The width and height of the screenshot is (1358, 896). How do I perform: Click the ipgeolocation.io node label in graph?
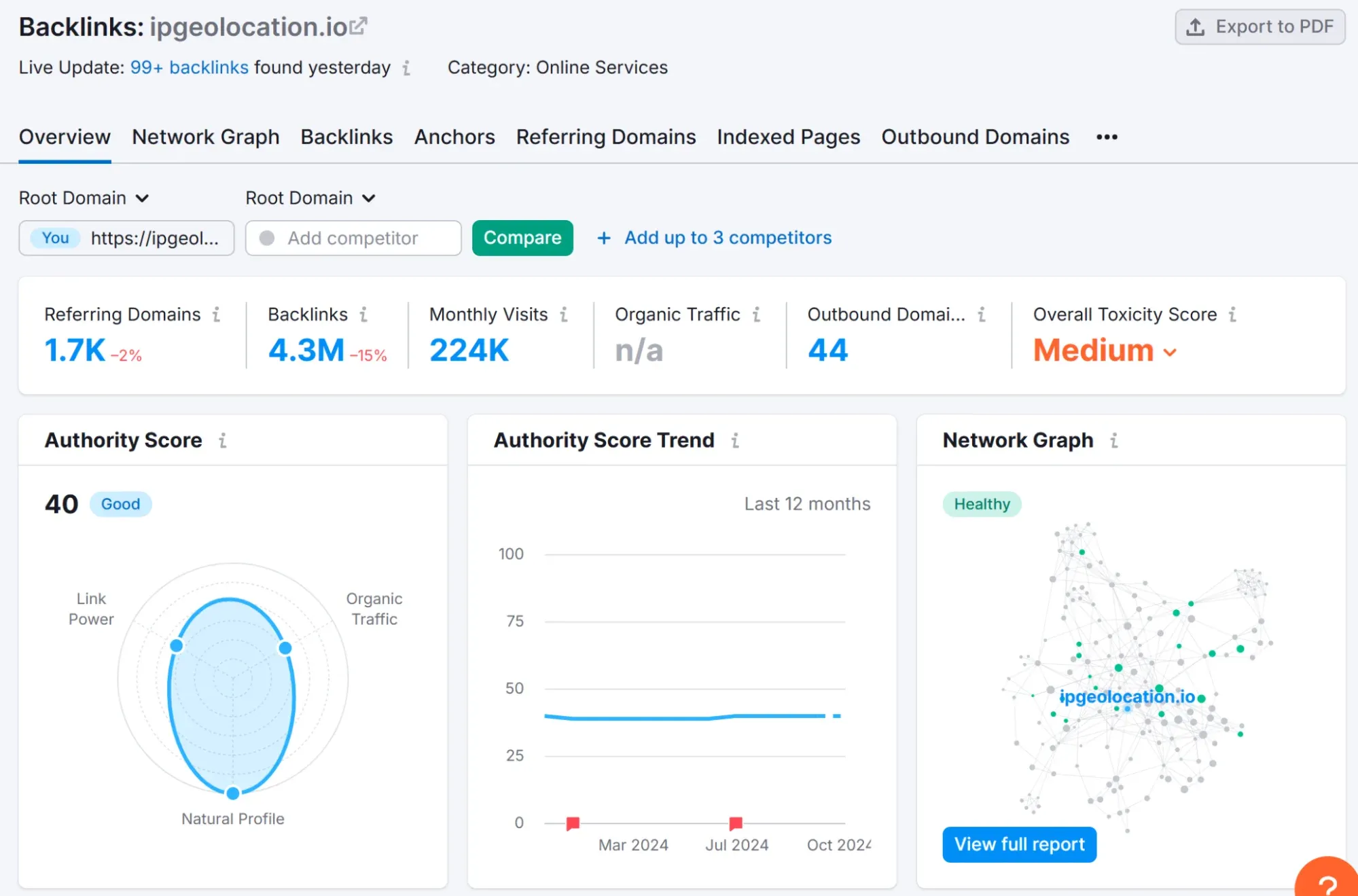tap(1127, 696)
